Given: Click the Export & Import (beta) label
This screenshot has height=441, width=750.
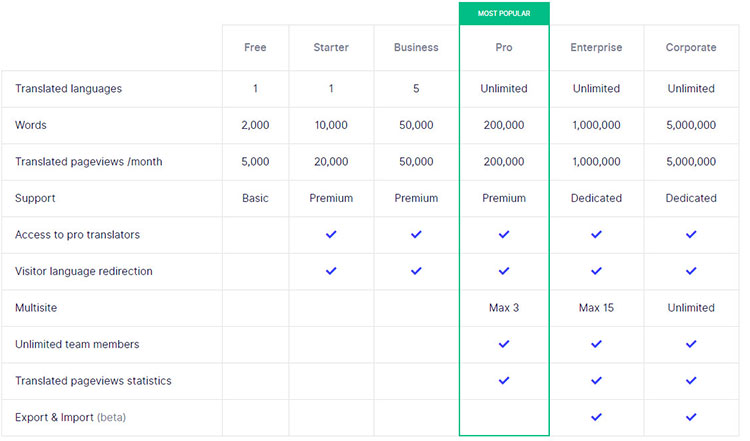Looking at the screenshot, I should [71, 417].
